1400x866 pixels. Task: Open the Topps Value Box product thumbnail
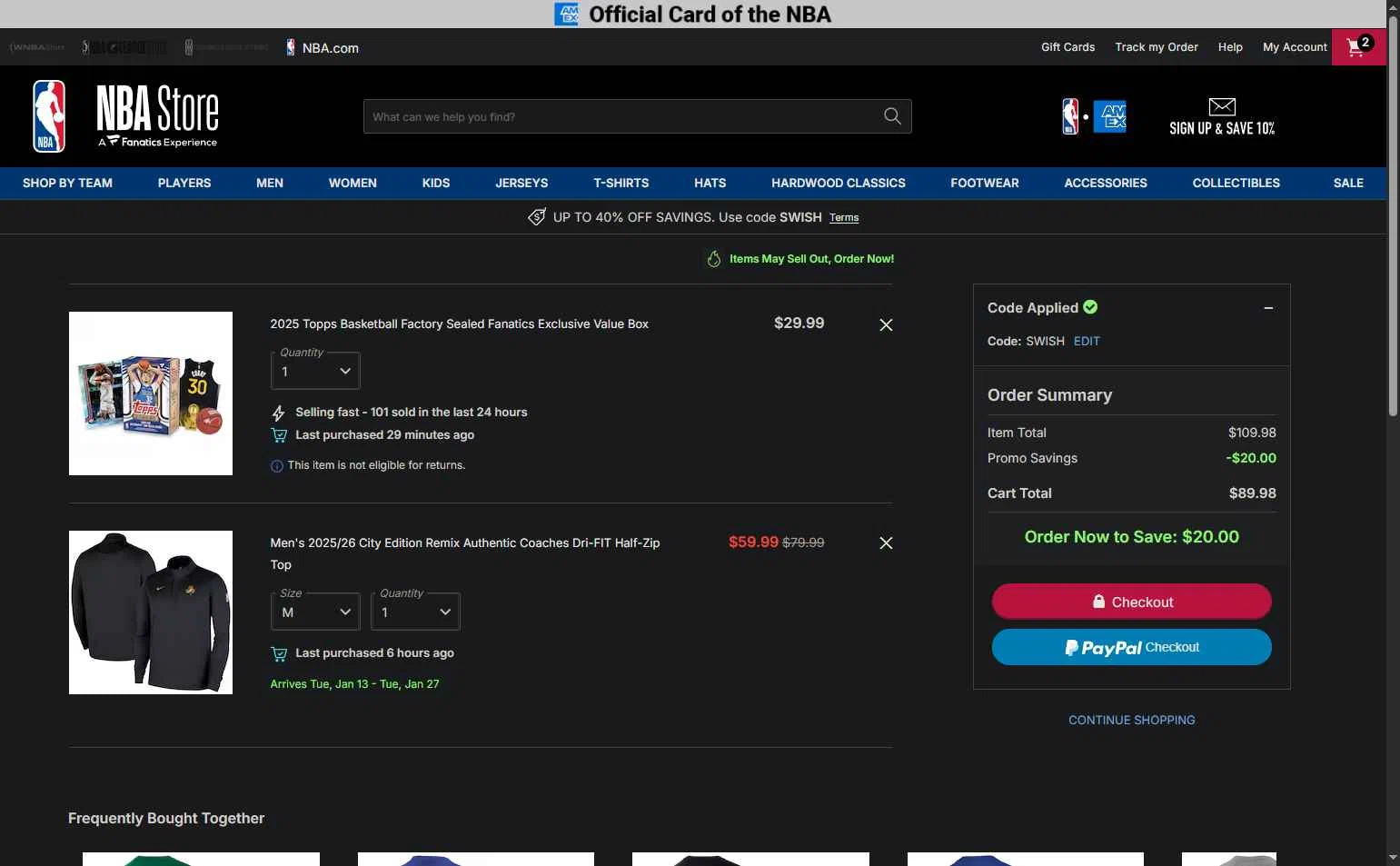click(151, 393)
